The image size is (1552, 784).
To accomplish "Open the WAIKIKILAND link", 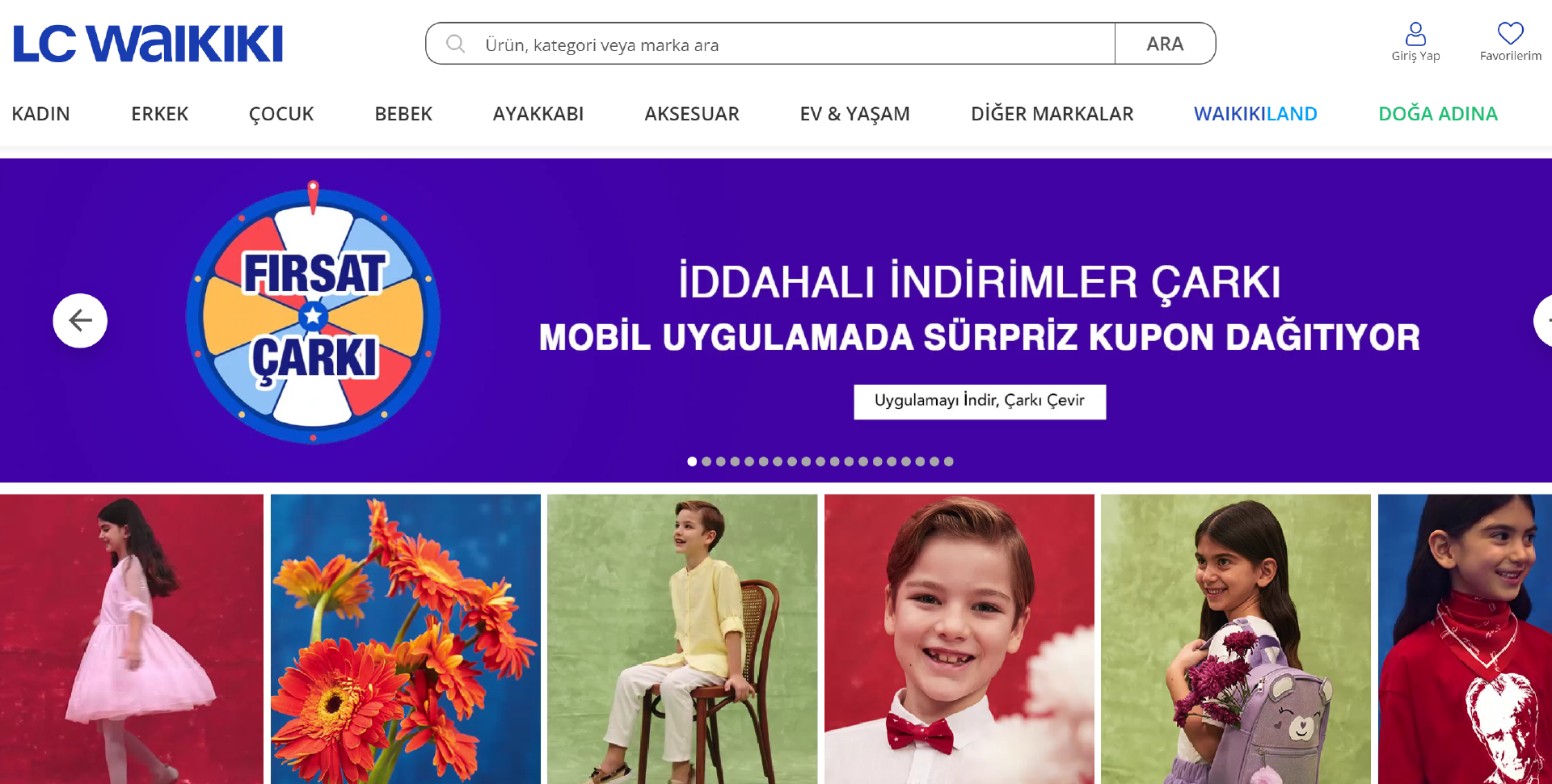I will [x=1255, y=114].
